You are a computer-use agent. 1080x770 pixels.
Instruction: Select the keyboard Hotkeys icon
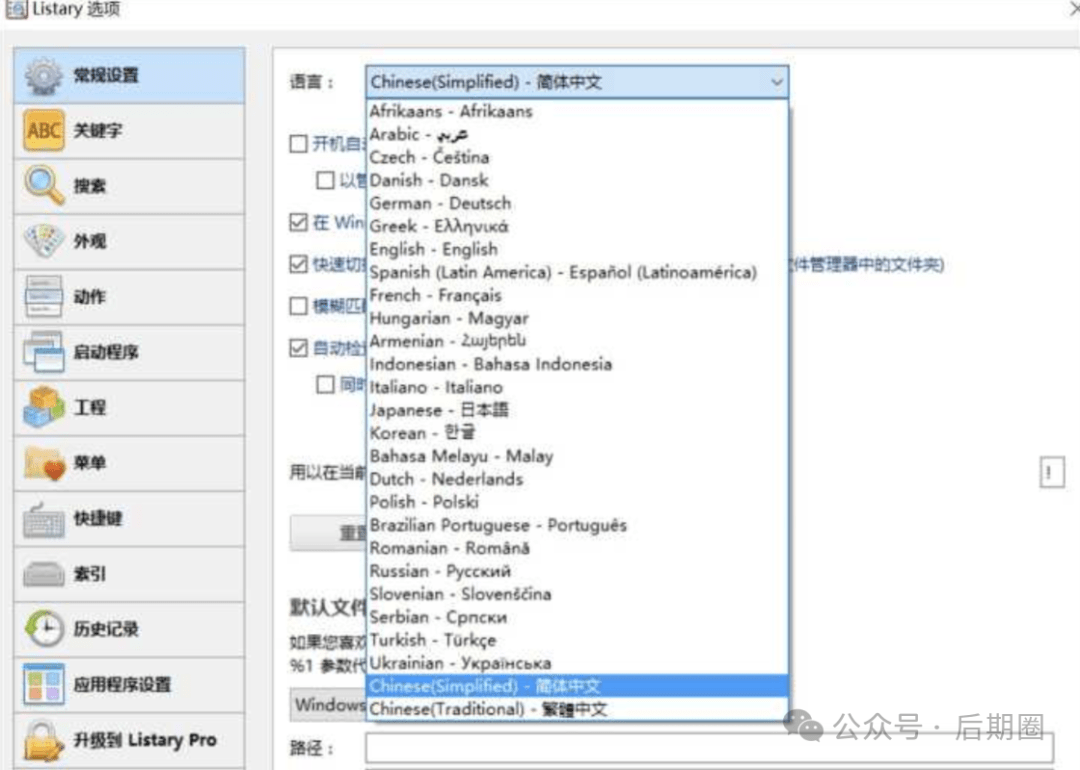pos(43,519)
